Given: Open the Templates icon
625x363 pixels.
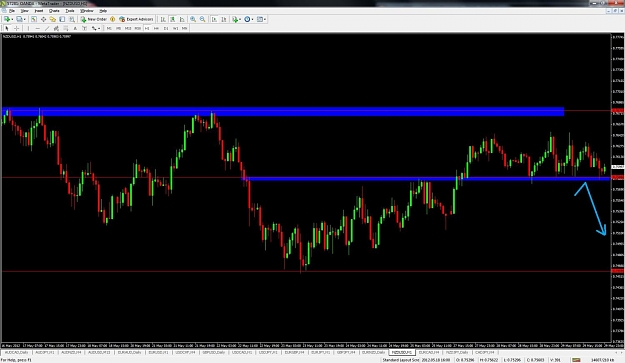Looking at the screenshot, I should pos(260,19).
